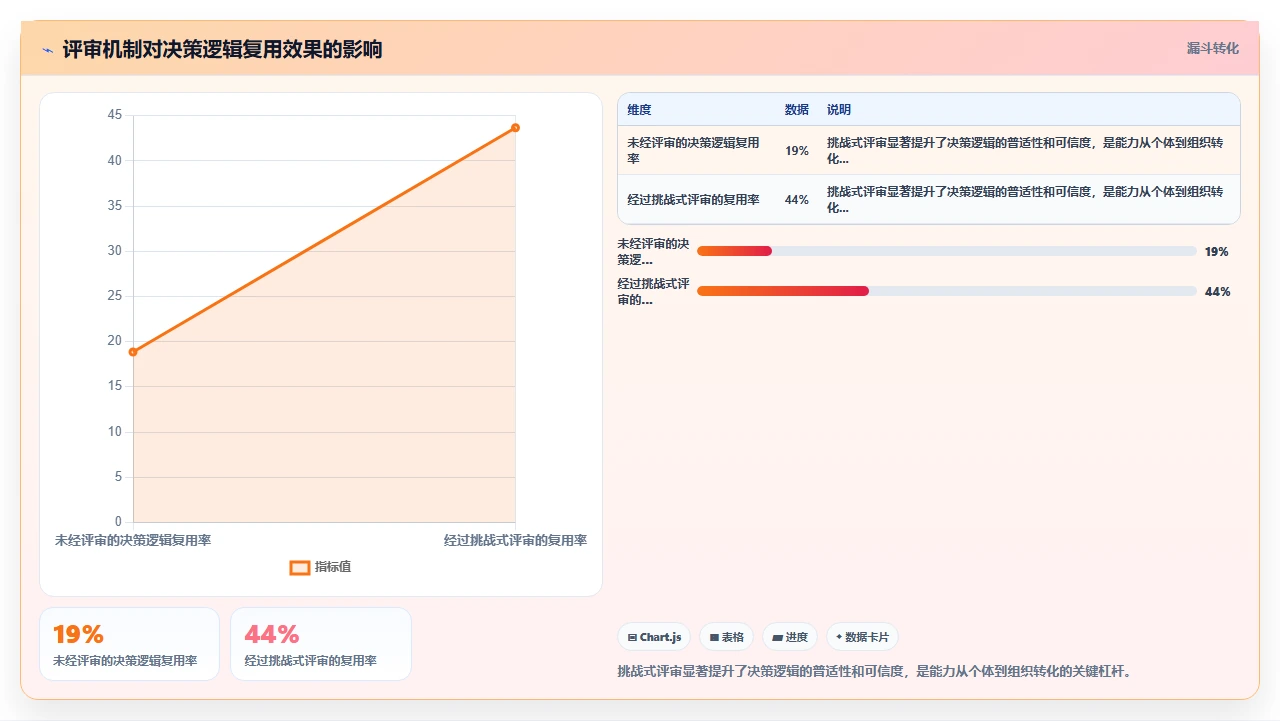Click the 表格 tag icon
The height and width of the screenshot is (721, 1280).
(x=714, y=637)
